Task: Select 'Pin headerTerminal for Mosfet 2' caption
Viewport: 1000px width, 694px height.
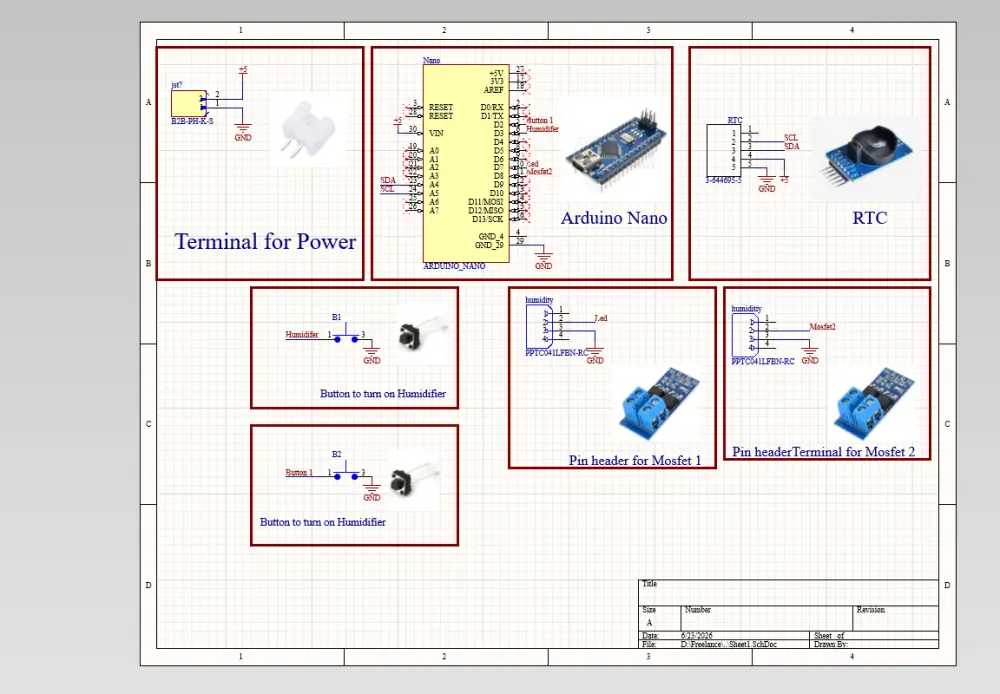Action: pyautogui.click(x=823, y=452)
